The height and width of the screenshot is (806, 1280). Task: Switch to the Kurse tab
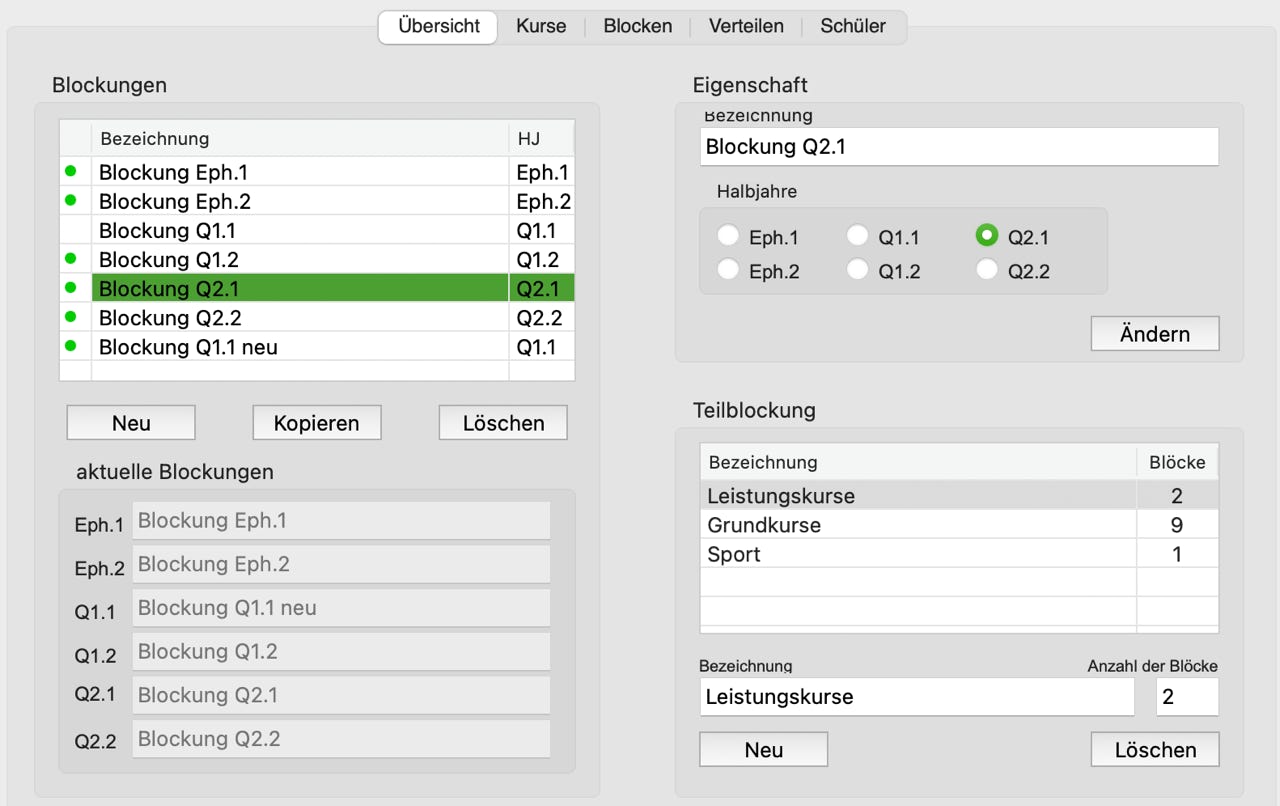[x=541, y=27]
